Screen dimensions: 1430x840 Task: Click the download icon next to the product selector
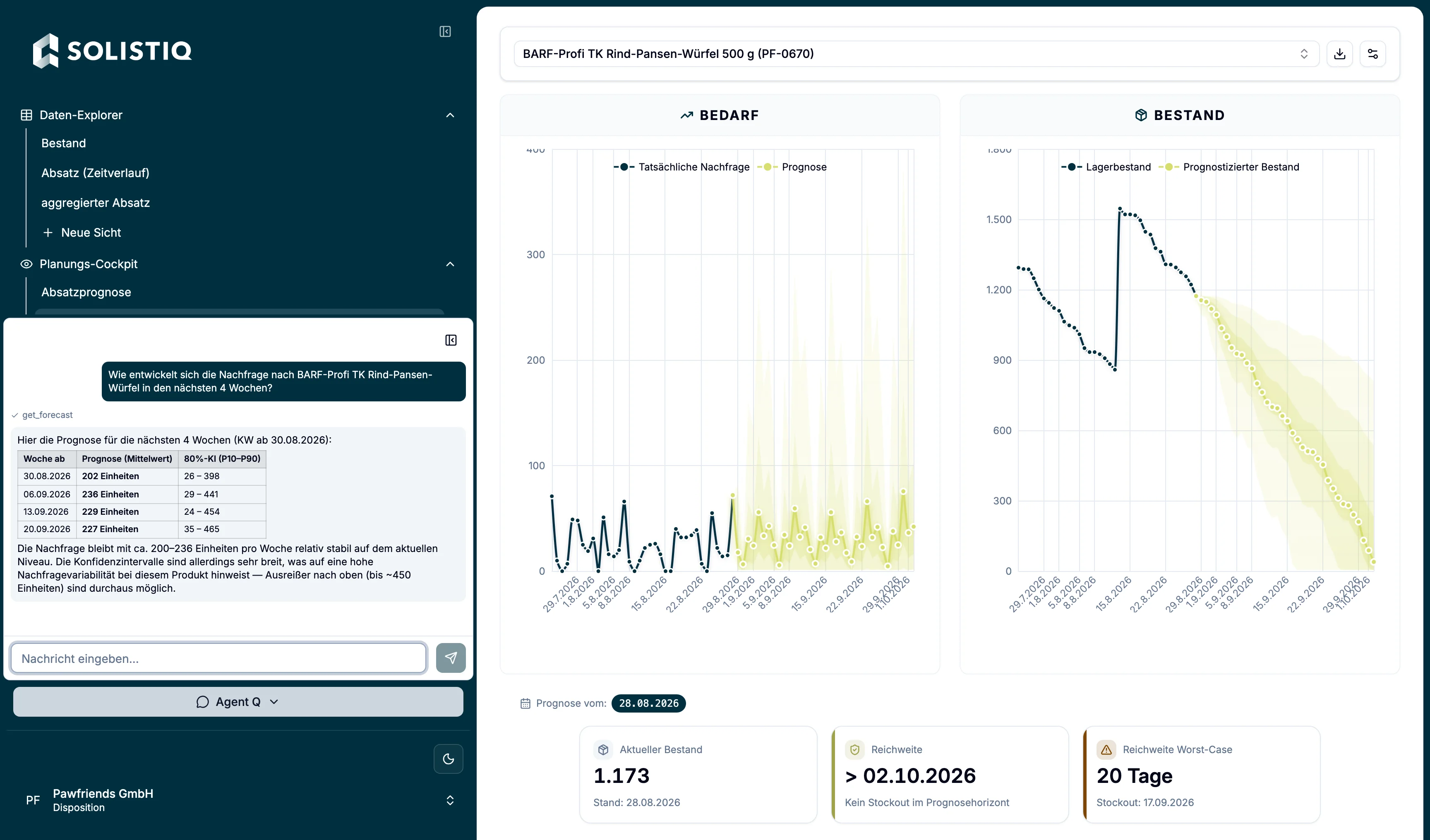(1339, 54)
